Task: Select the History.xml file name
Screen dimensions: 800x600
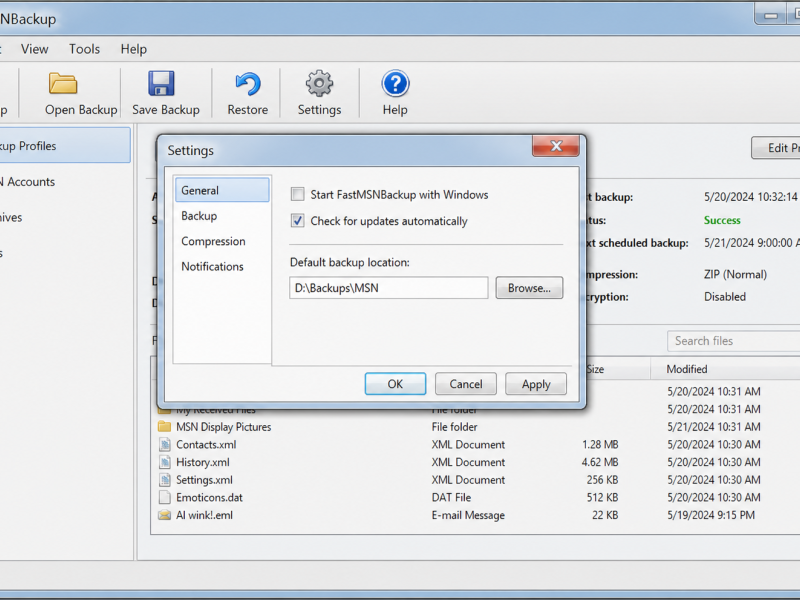Action: (203, 462)
